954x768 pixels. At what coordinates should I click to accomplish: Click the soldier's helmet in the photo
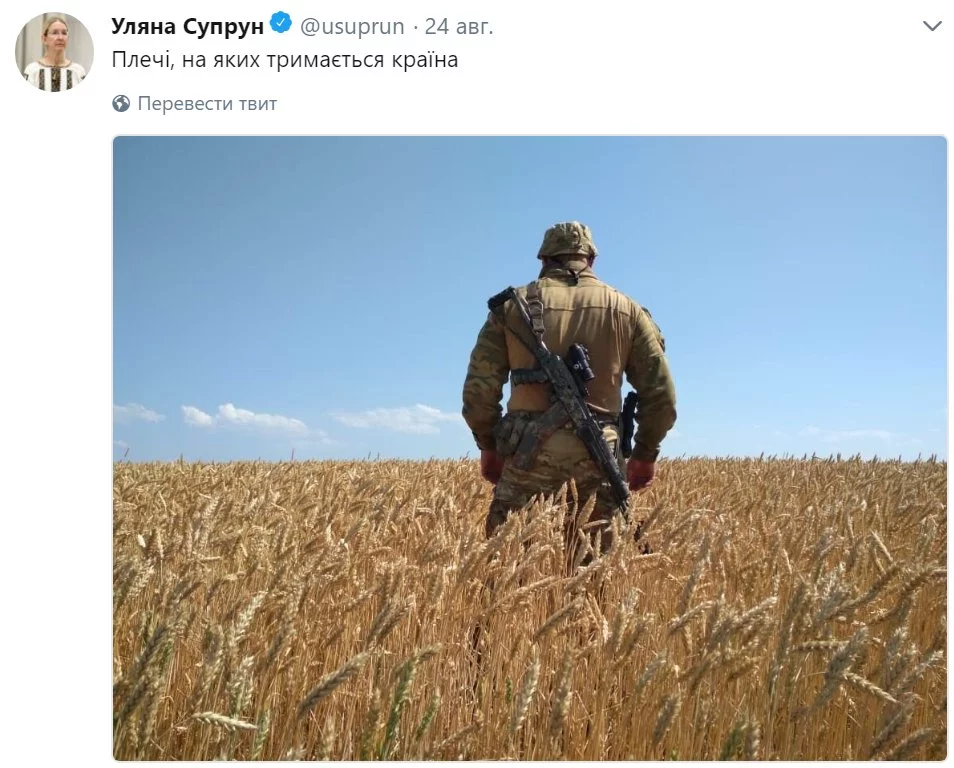(x=567, y=240)
